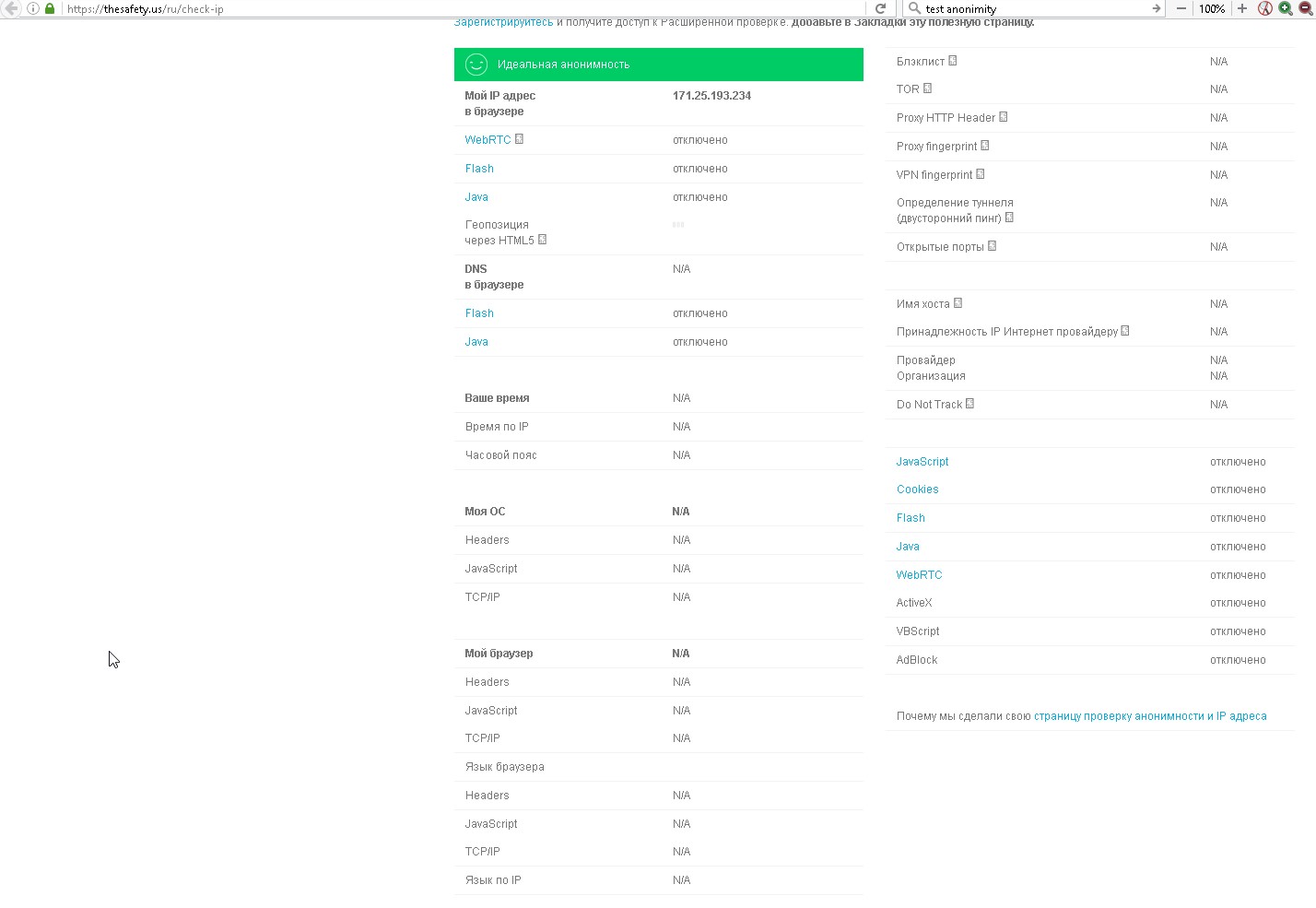This screenshot has height=908, width=1316.
Task: Click the green magnifier plus icon
Action: coord(1286,8)
